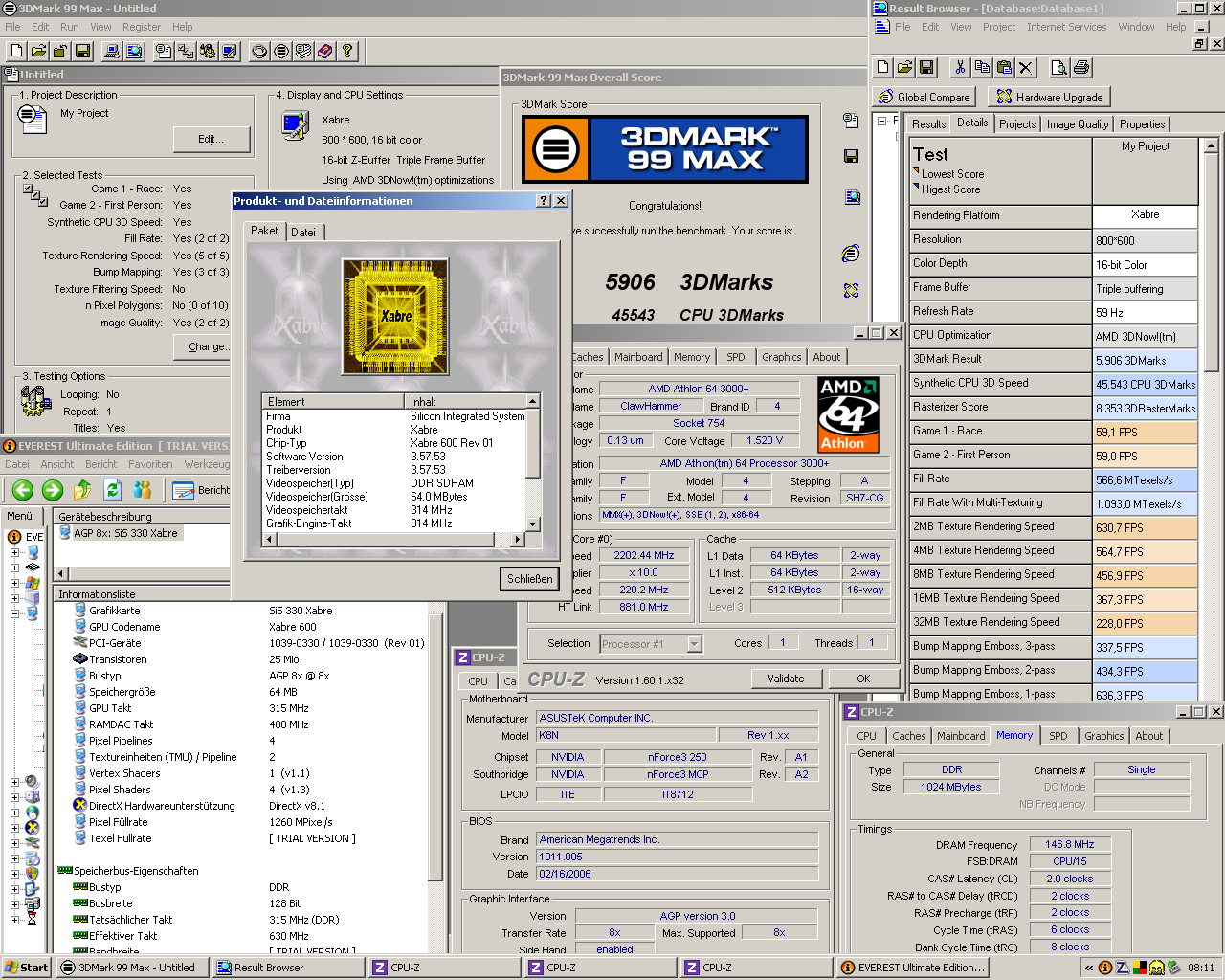This screenshot has height=980, width=1225.
Task: Expand the EVEREST tree node beside the Windows logo
Action: pyautogui.click(x=14, y=583)
